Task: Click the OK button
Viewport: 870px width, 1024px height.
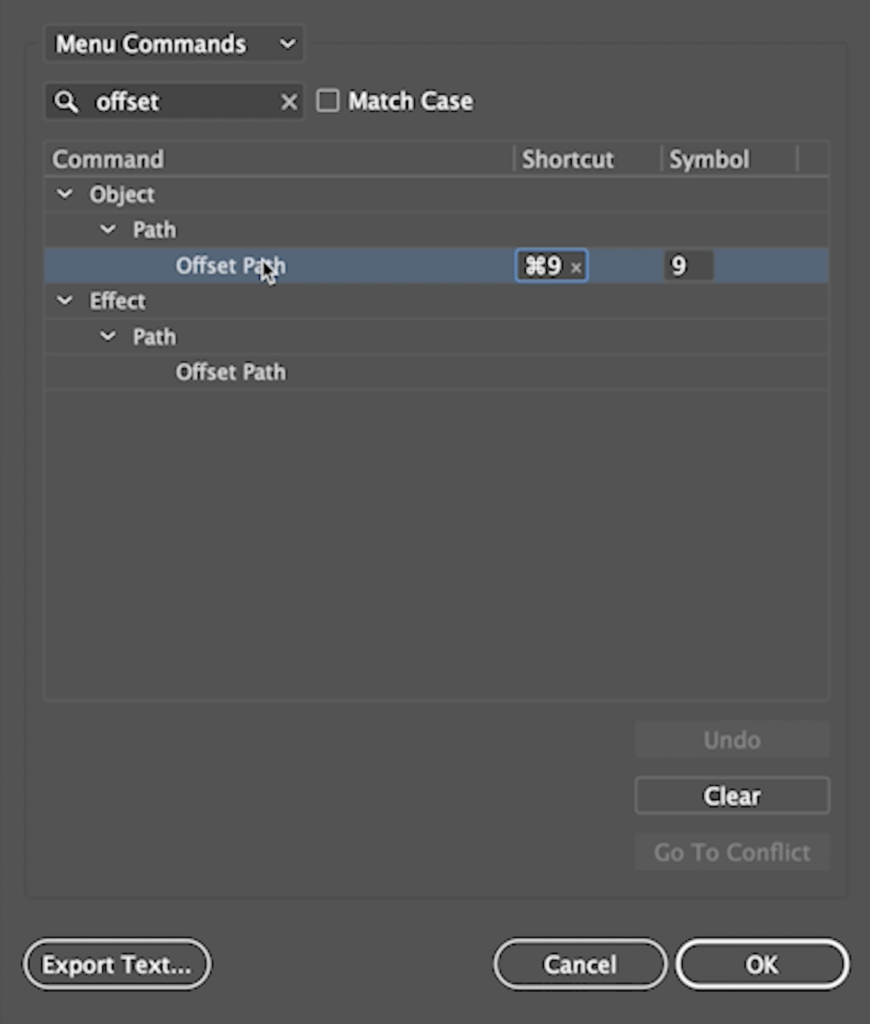Action: pos(762,965)
